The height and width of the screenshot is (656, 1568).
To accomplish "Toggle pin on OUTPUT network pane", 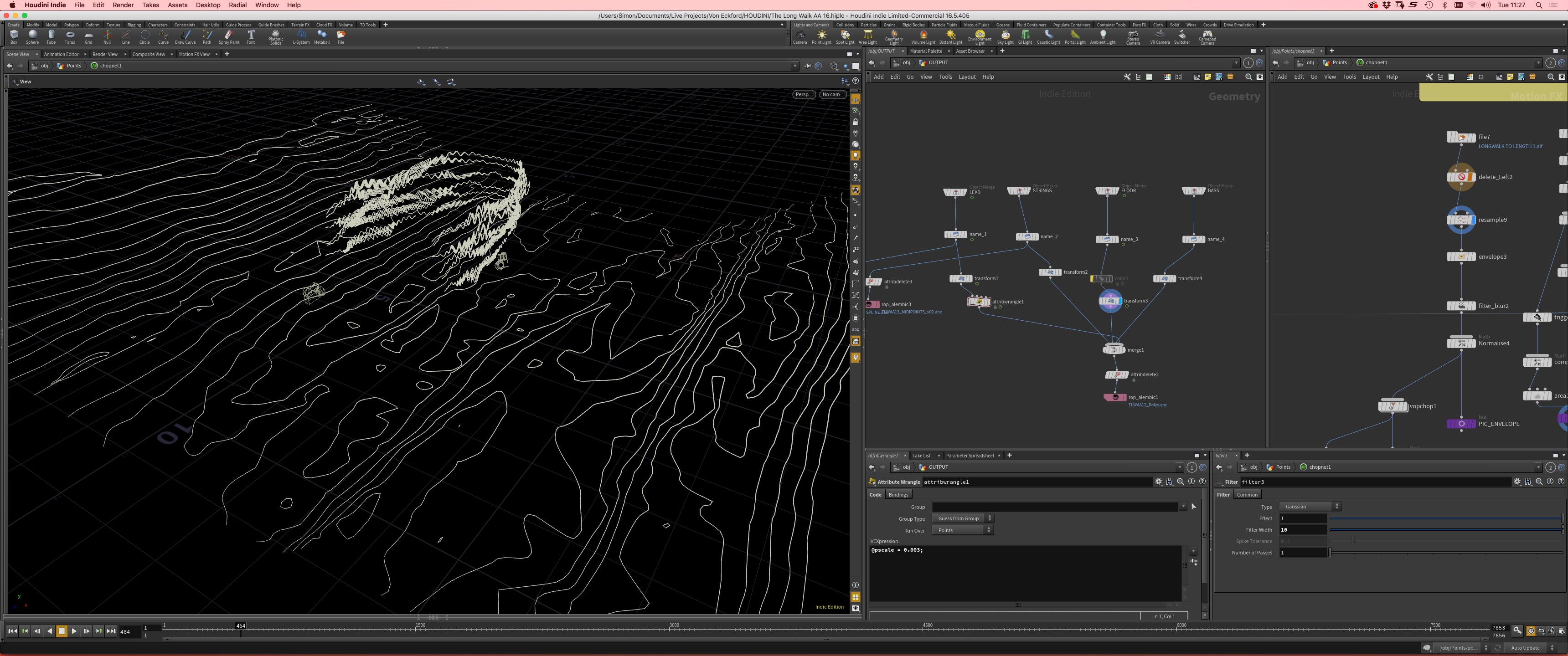I will (1248, 63).
